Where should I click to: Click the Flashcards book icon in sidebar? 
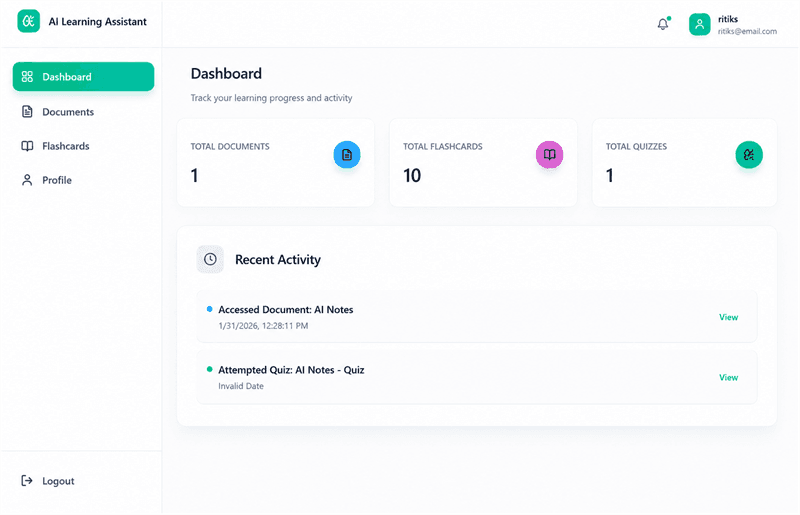27,146
